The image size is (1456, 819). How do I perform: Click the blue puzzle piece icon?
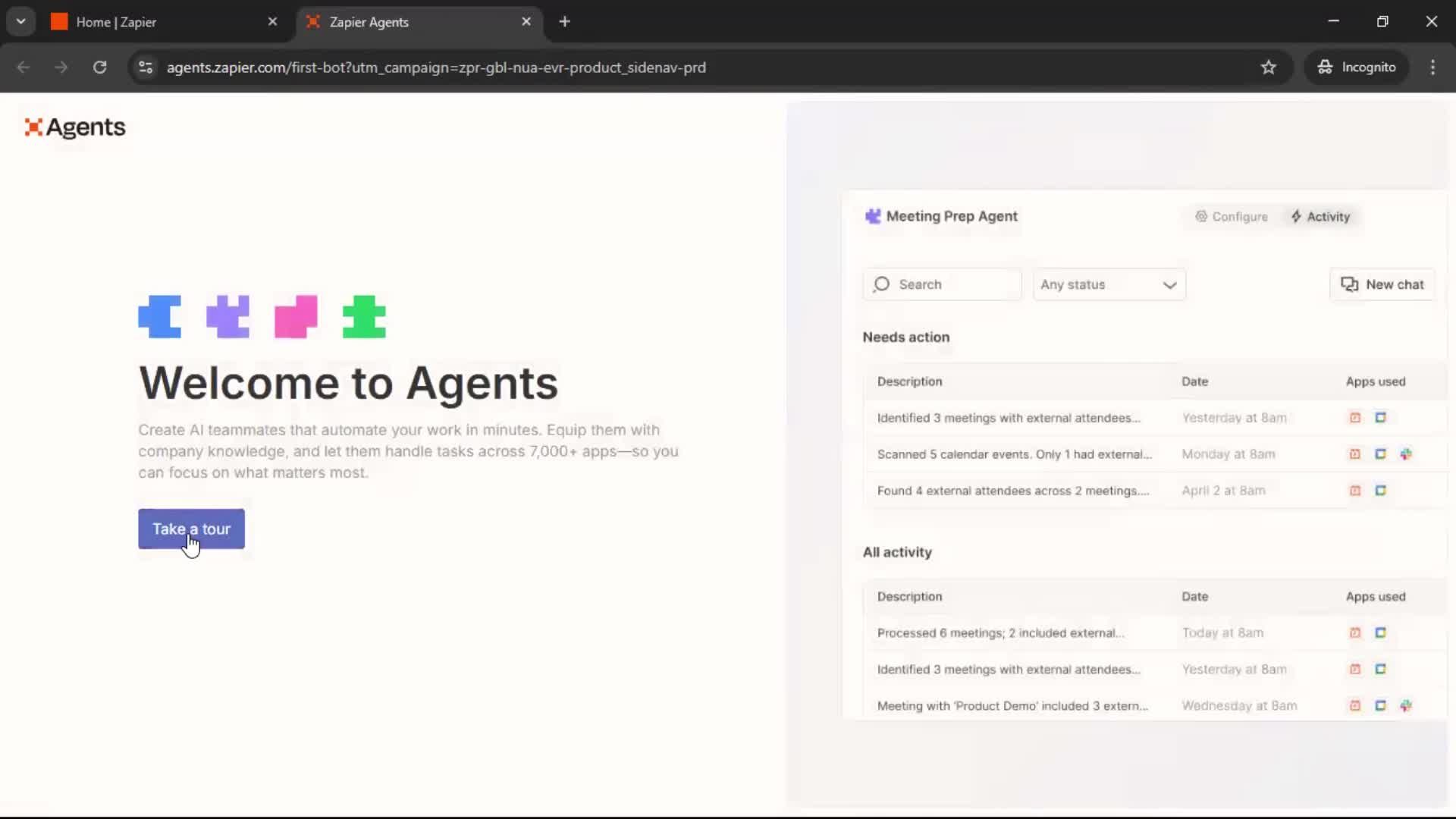point(160,316)
